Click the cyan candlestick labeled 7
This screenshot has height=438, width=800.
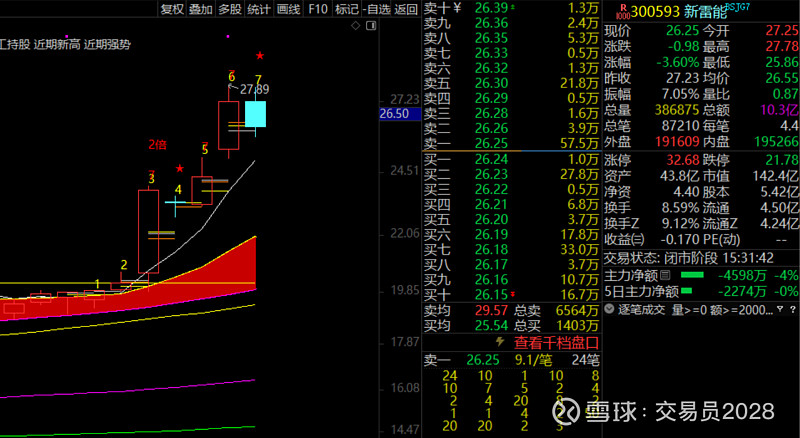point(256,113)
